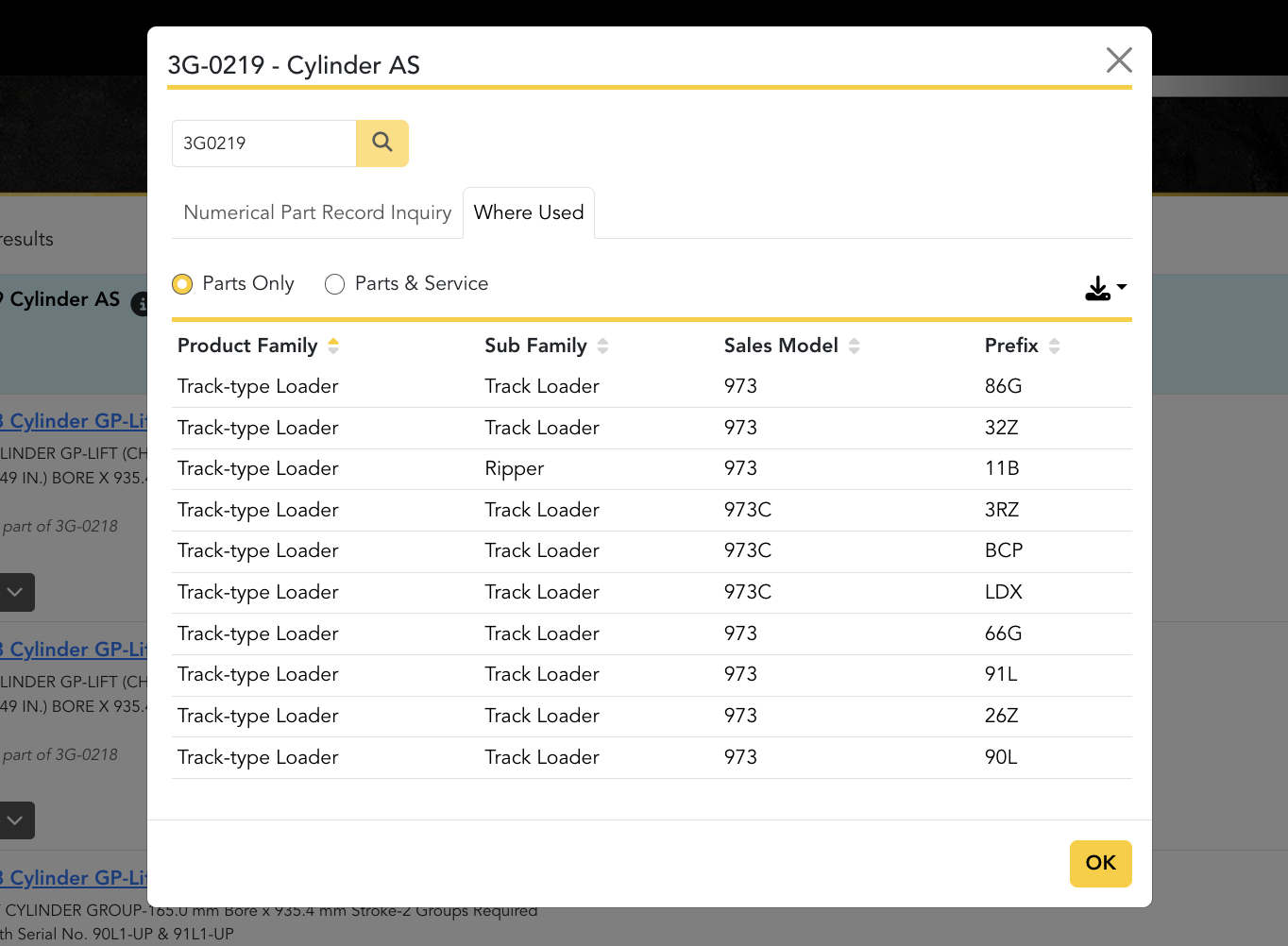Select the Parts & Service option
This screenshot has height=946, width=1288.
[334, 284]
